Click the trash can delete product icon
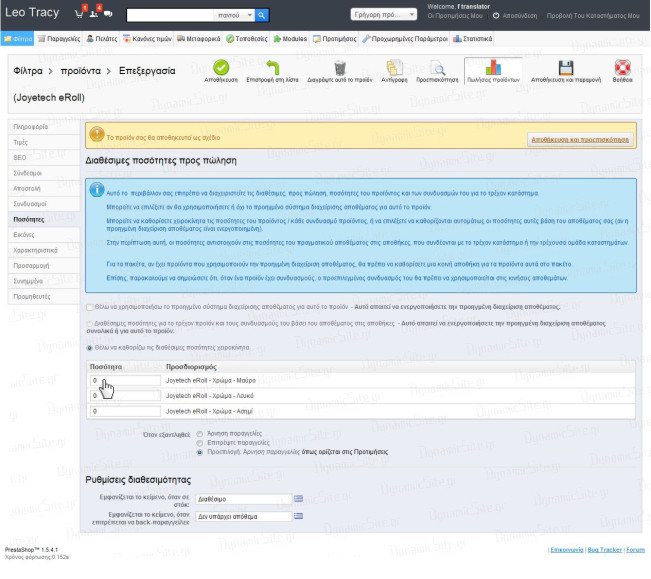This screenshot has width=651, height=579. (x=340, y=68)
